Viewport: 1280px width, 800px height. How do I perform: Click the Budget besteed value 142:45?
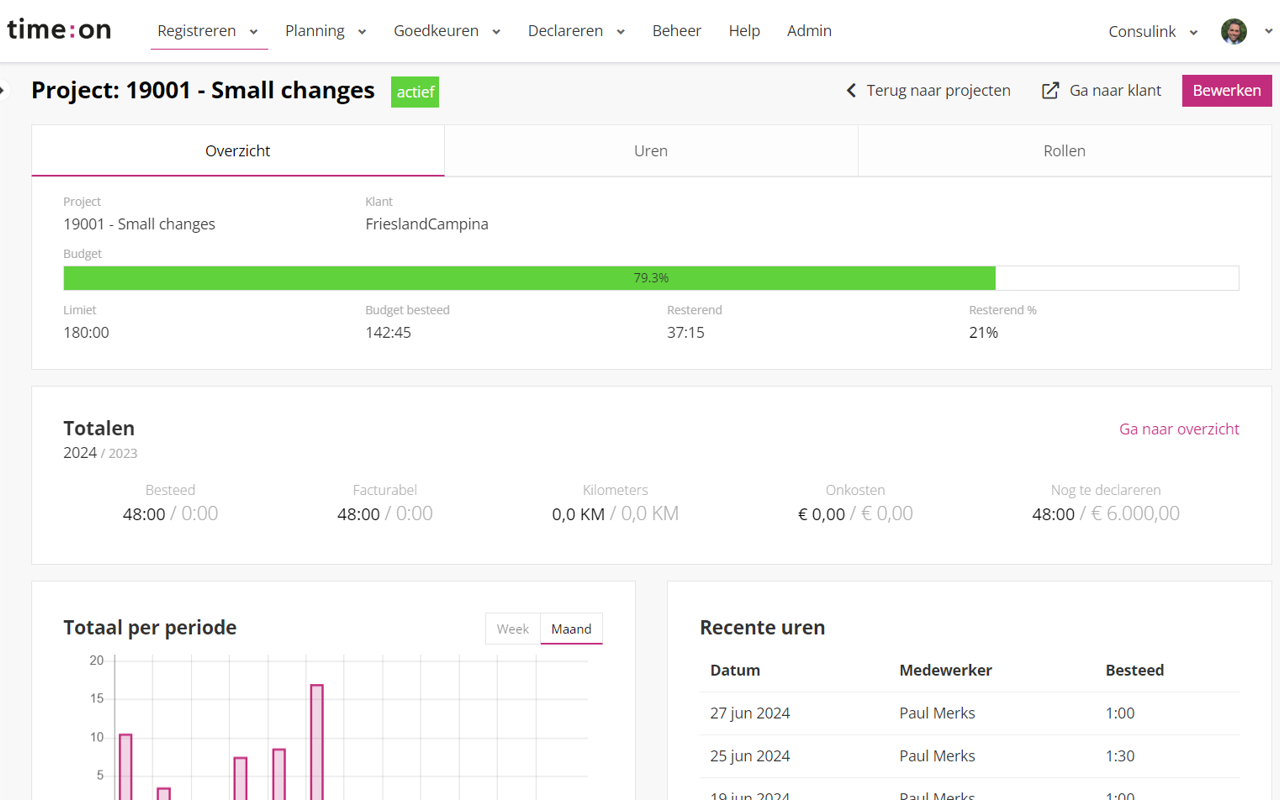click(x=388, y=332)
